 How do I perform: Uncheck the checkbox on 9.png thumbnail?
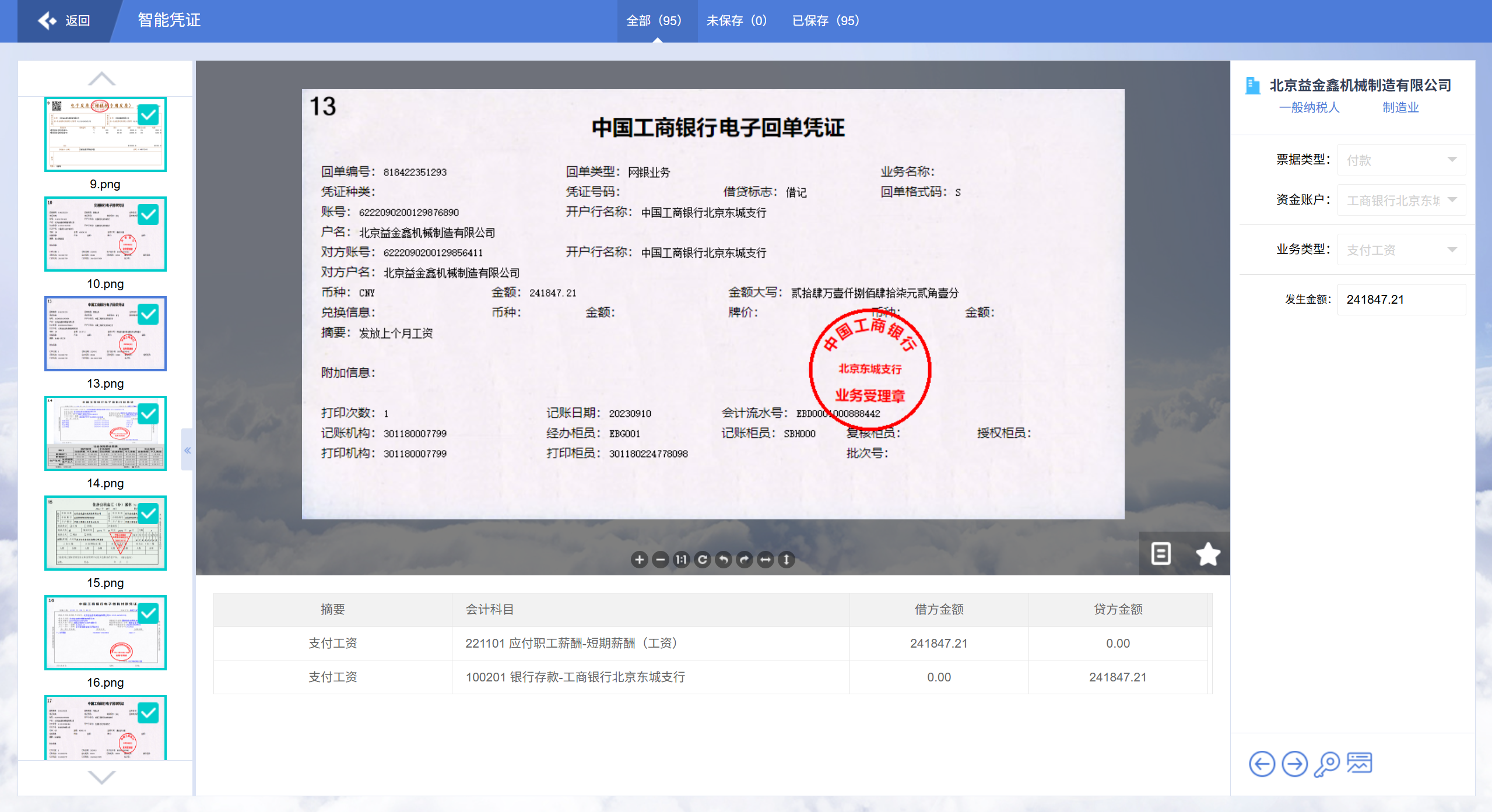tap(148, 115)
